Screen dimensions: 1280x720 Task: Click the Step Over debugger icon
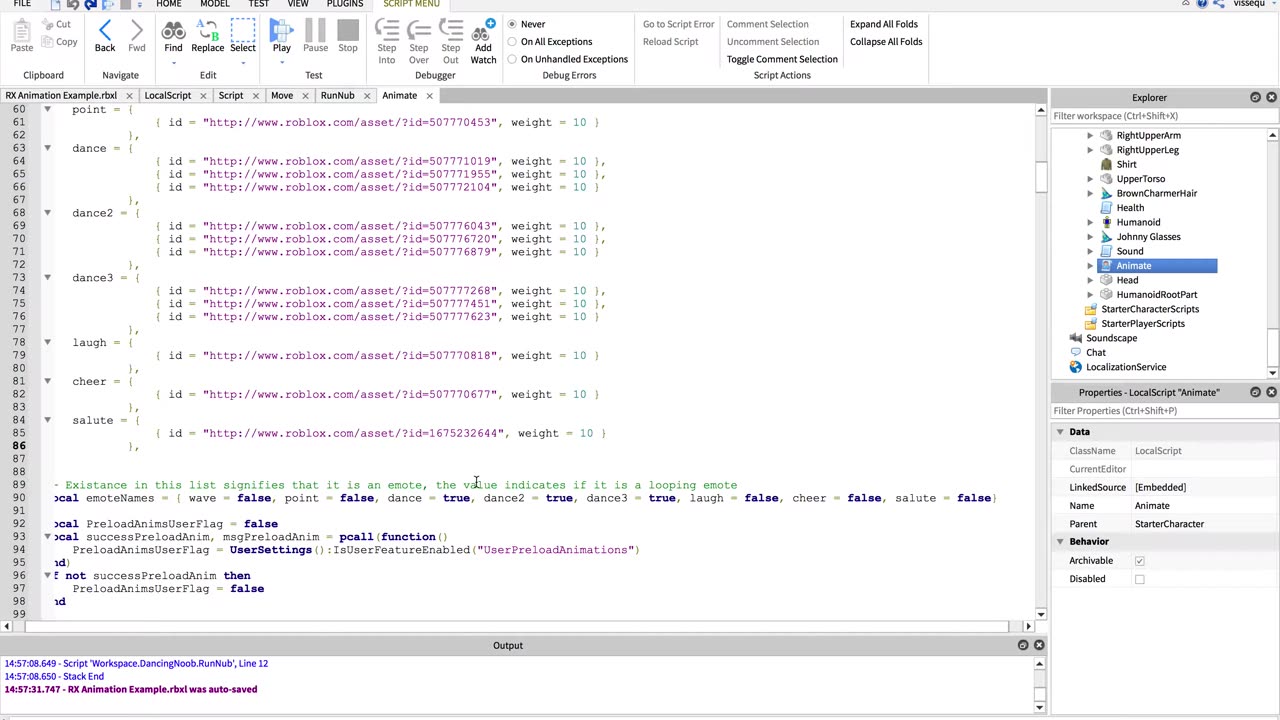[419, 30]
